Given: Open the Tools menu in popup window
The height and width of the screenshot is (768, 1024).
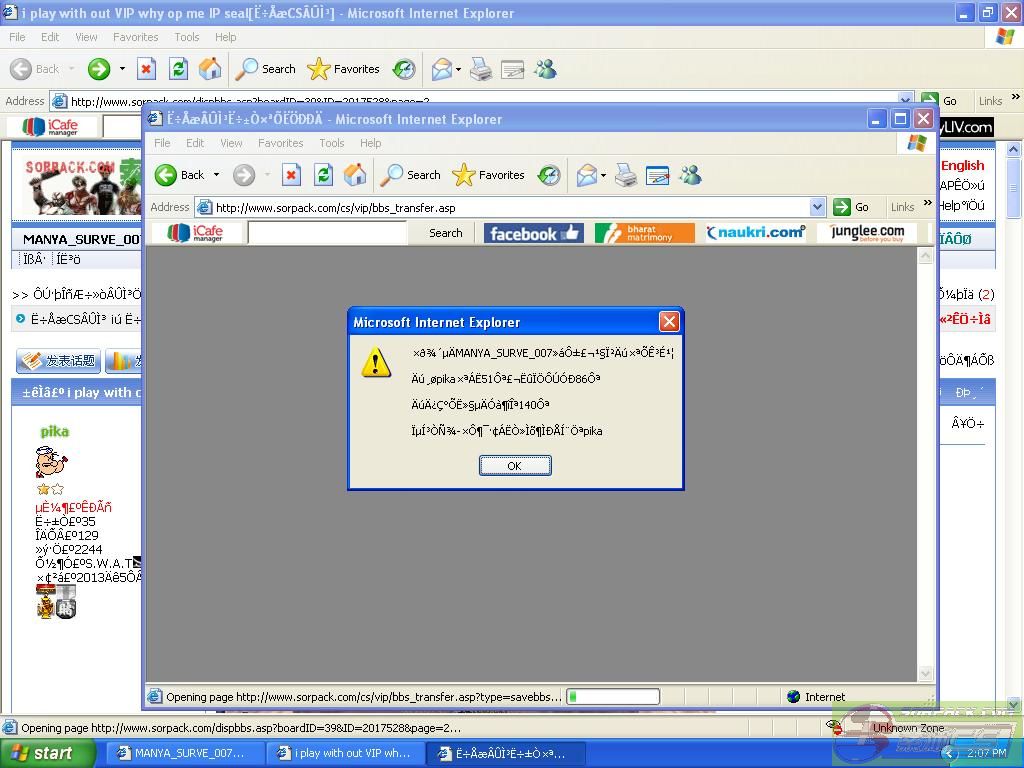Looking at the screenshot, I should (x=331, y=143).
